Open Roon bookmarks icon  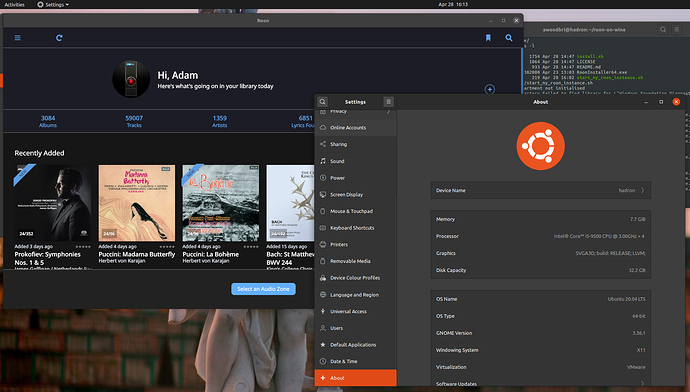point(488,38)
